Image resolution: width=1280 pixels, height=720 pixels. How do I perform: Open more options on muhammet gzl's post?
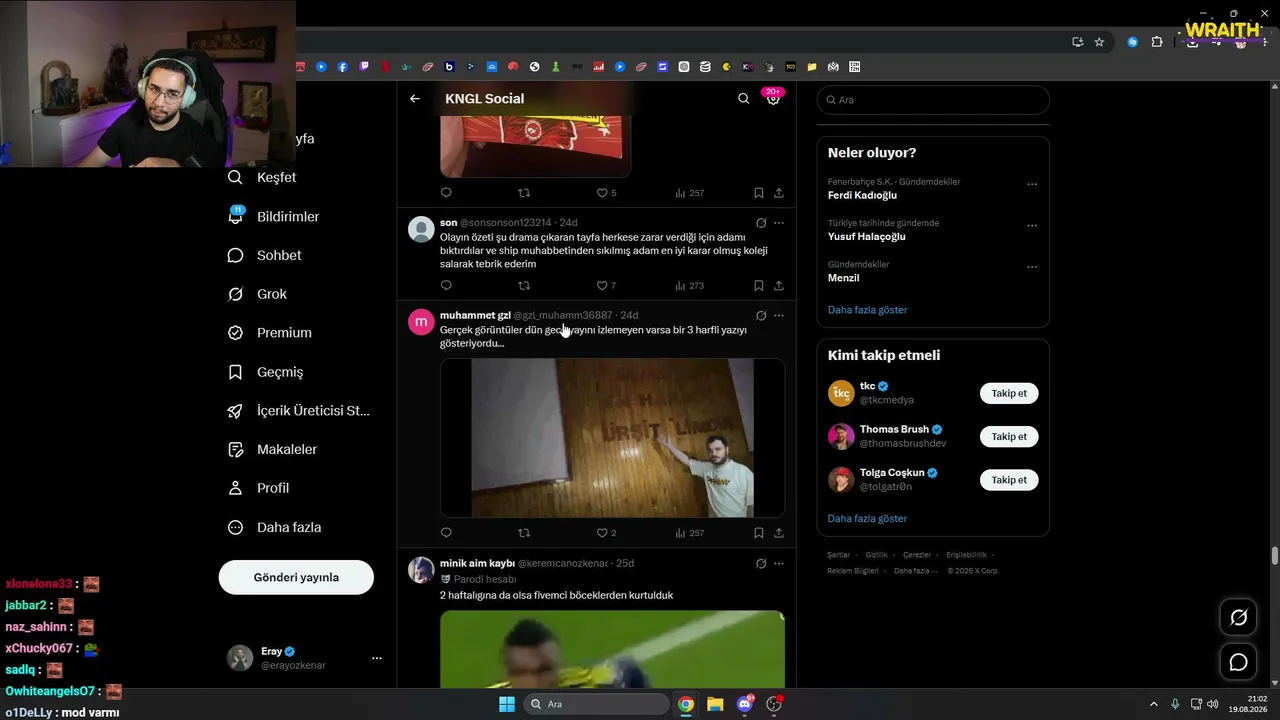click(779, 316)
